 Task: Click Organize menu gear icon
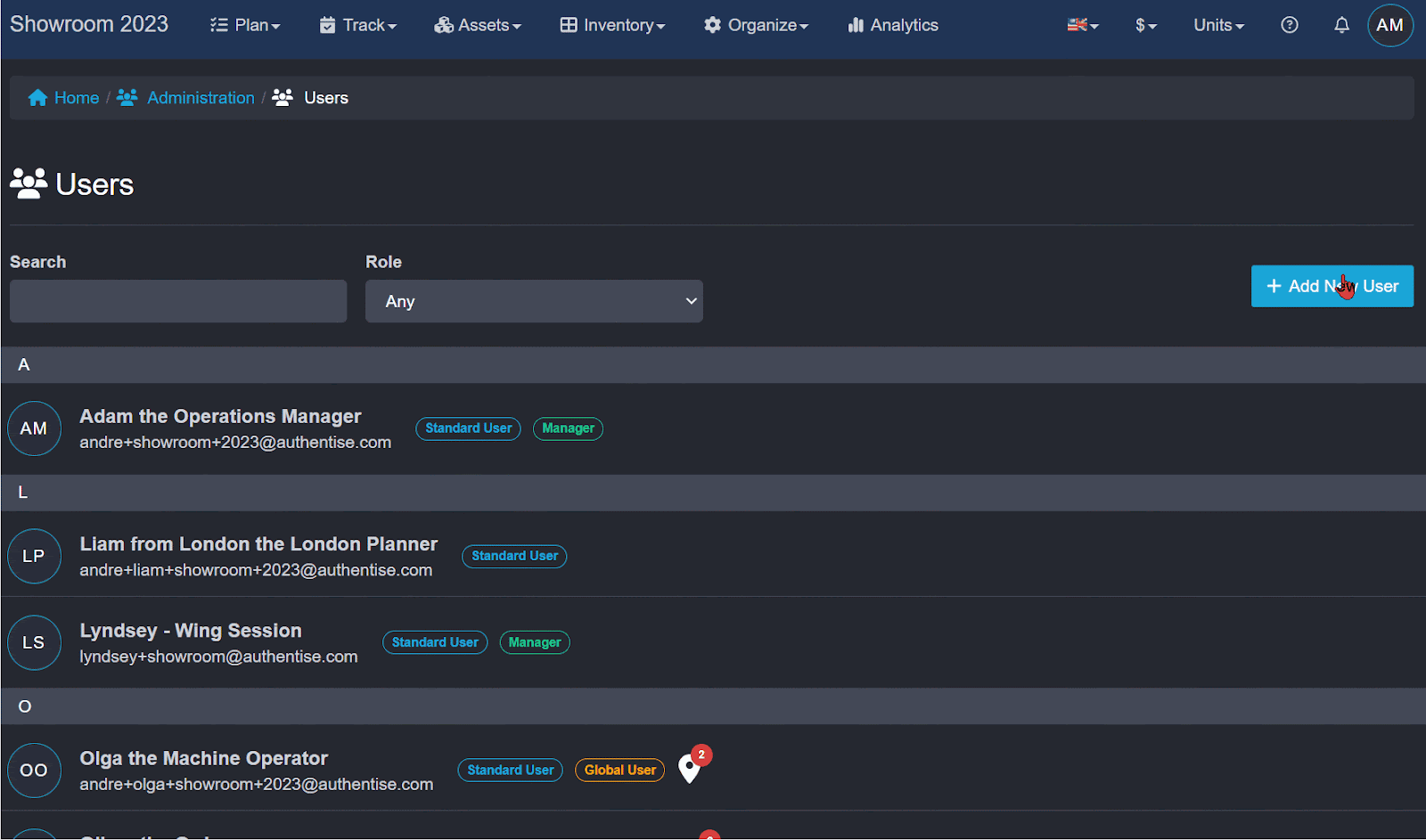(x=712, y=25)
